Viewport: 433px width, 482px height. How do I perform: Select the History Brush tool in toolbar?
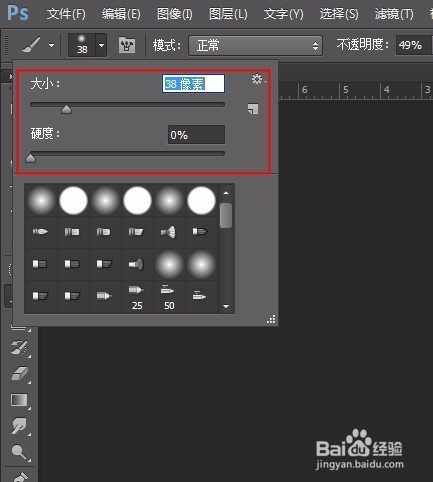(x=19, y=348)
